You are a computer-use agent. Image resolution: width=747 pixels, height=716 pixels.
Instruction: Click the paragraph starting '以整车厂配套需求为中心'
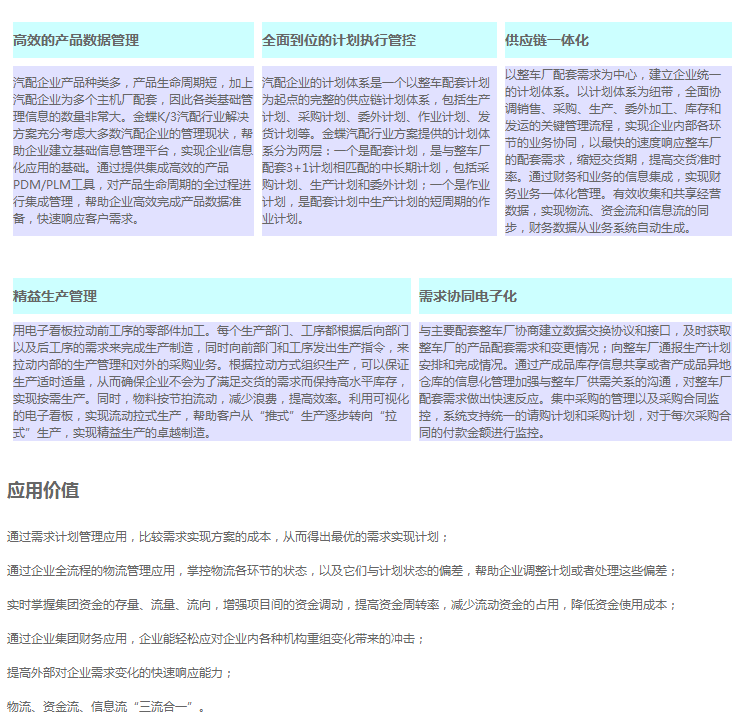tap(613, 151)
